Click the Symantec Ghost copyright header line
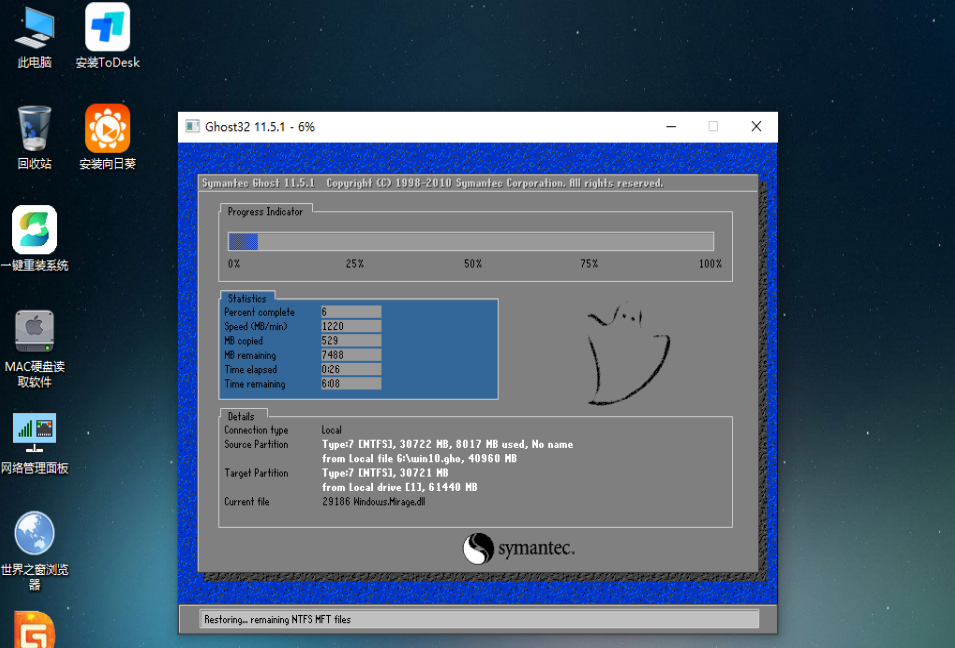The image size is (955, 648). (x=432, y=183)
